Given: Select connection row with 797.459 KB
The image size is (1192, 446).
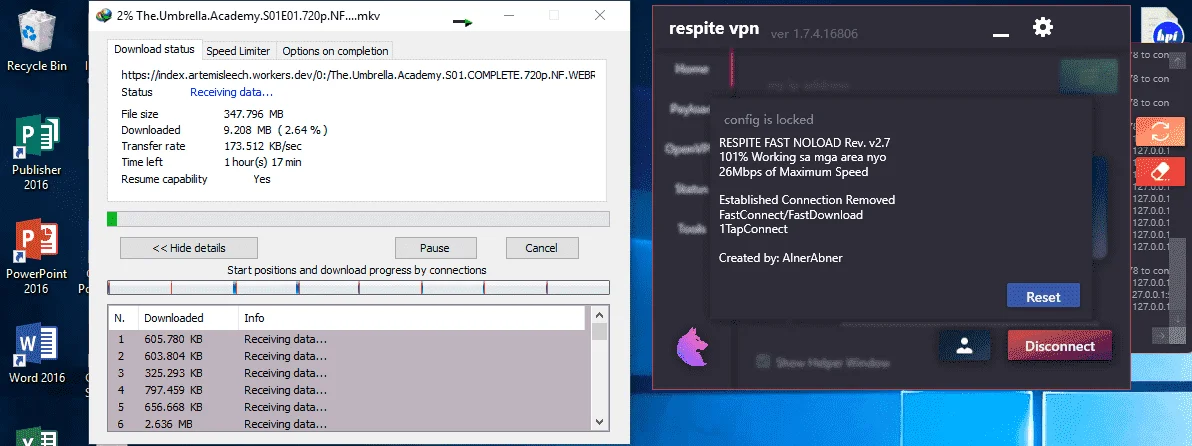Looking at the screenshot, I should tap(349, 391).
